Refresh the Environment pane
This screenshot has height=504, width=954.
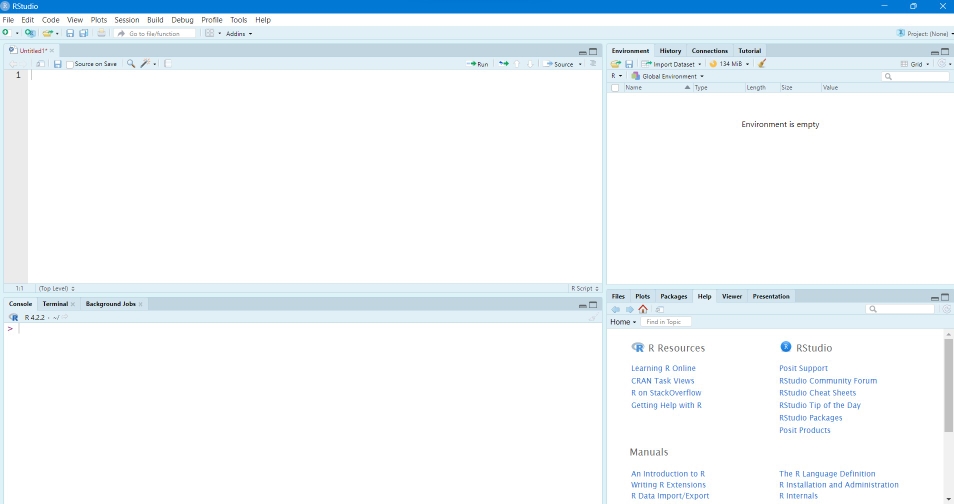point(942,64)
